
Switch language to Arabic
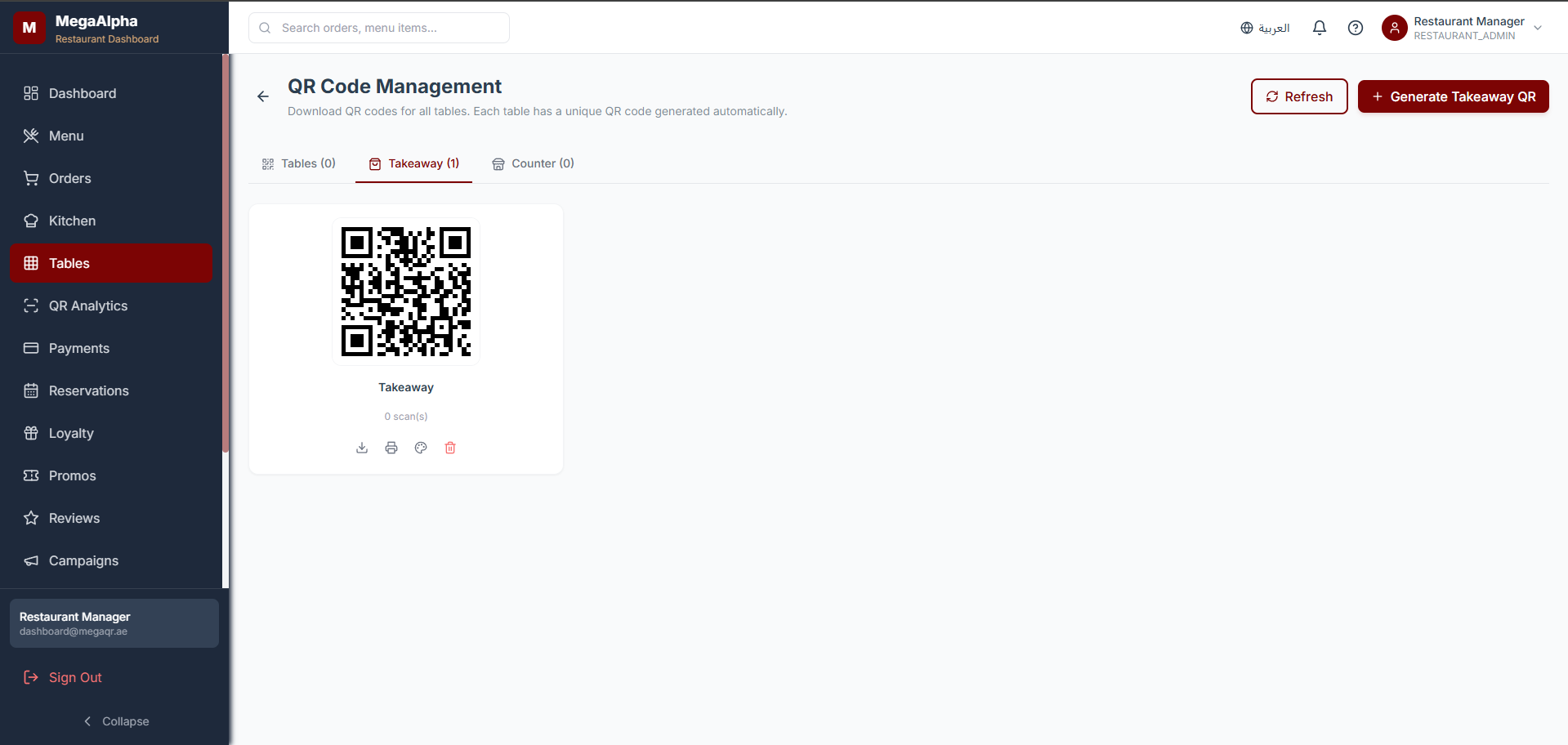1265,28
